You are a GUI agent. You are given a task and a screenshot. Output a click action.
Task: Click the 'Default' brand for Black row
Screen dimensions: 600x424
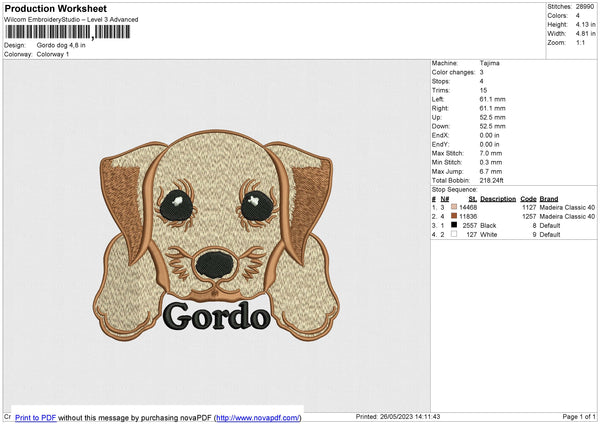(x=549, y=225)
